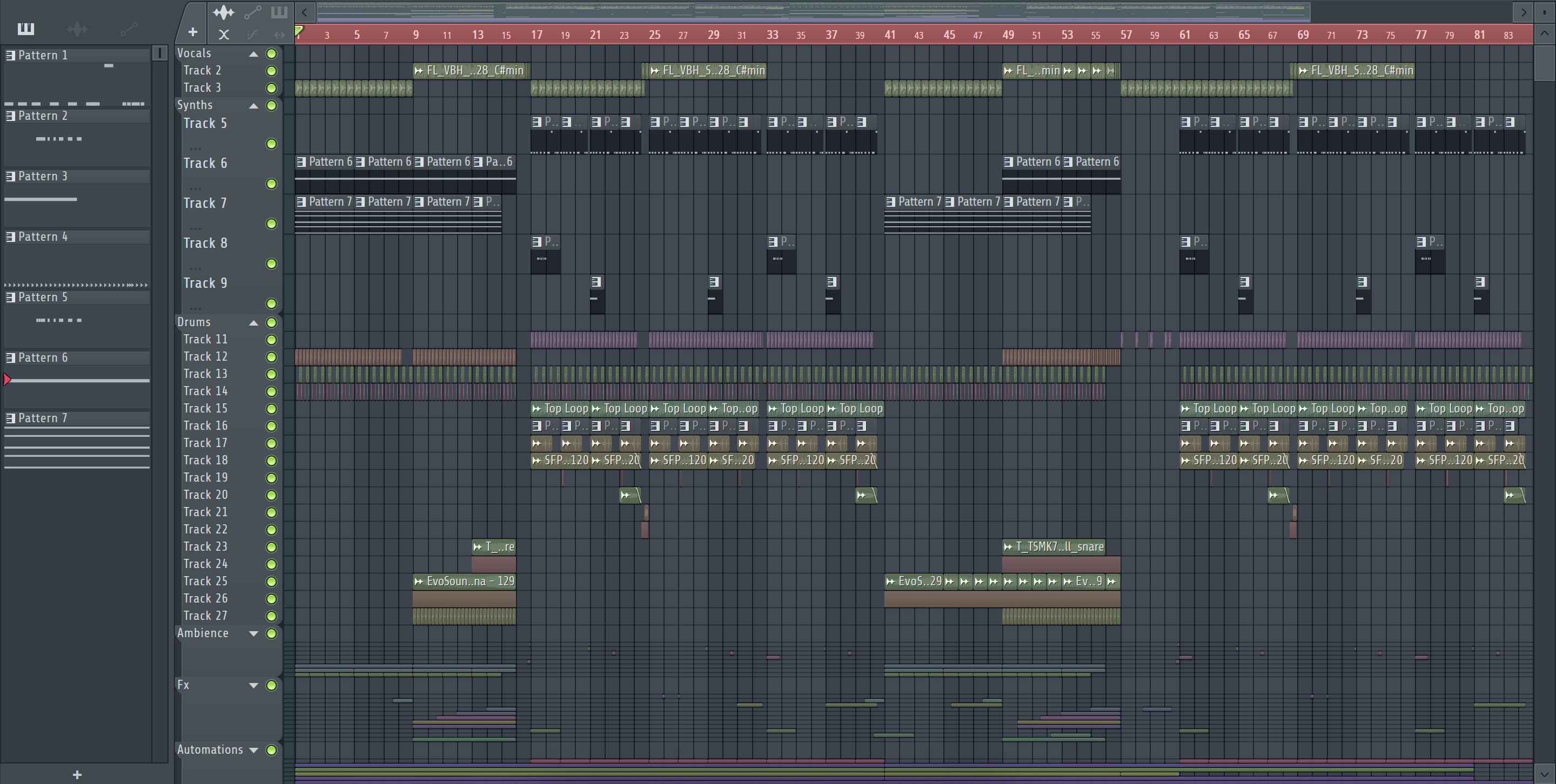
Task: Expand the Fx track group
Action: pos(254,686)
